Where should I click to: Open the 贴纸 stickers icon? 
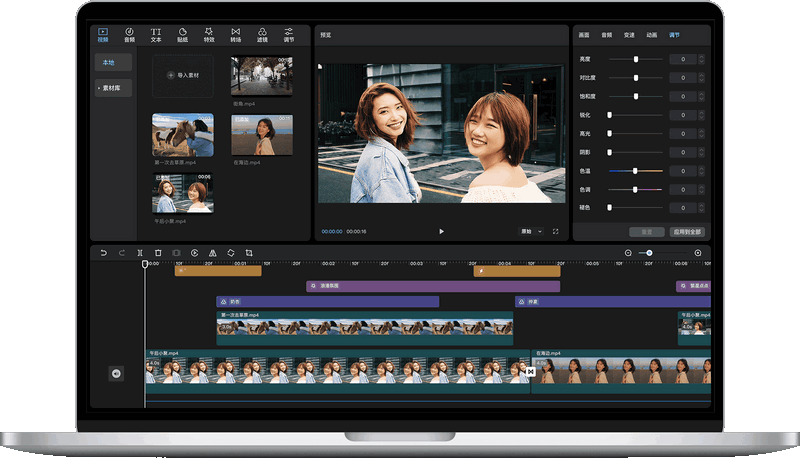(x=183, y=34)
